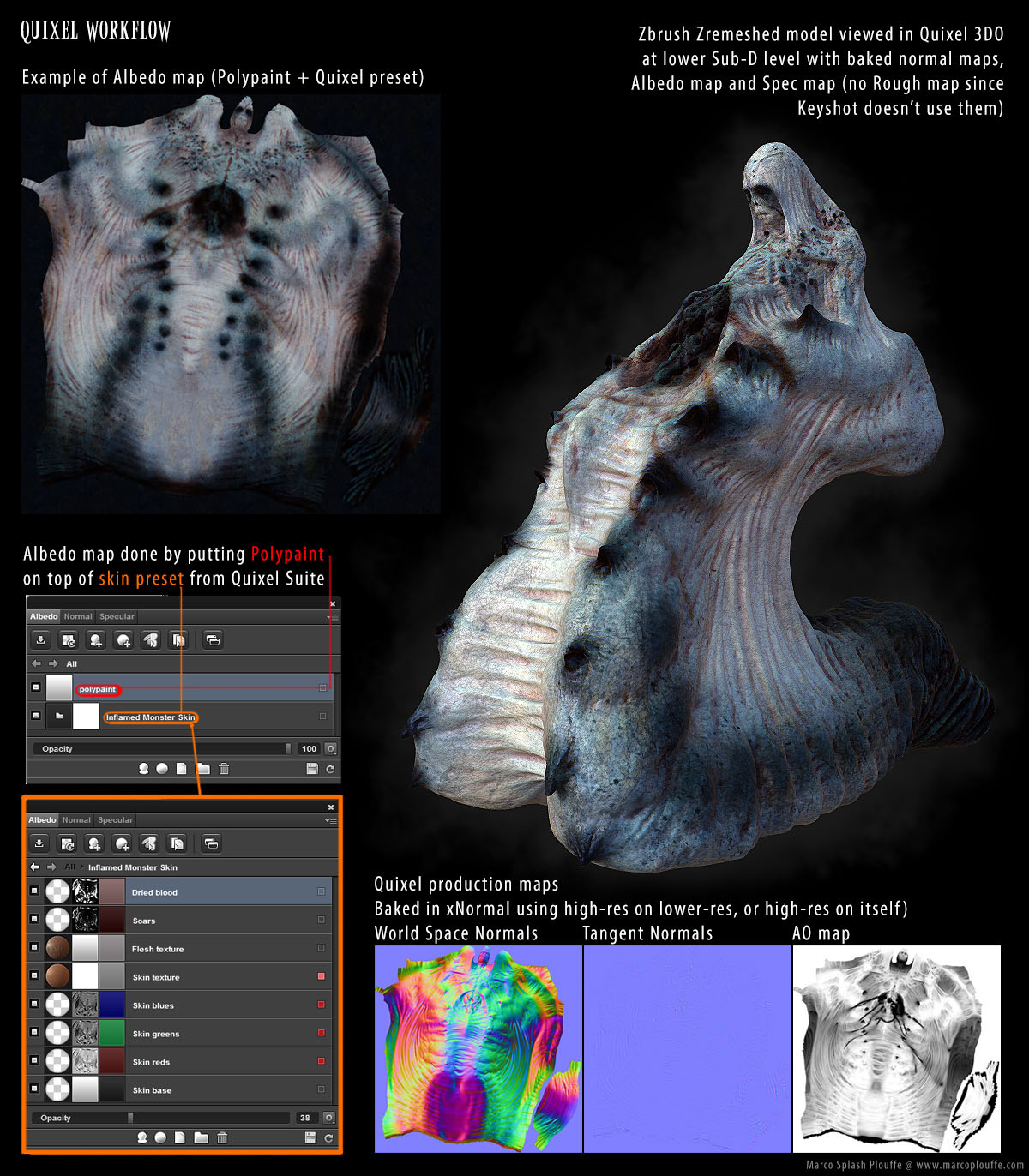
Task: Click the opacity options button beside value 38
Action: (x=328, y=1118)
